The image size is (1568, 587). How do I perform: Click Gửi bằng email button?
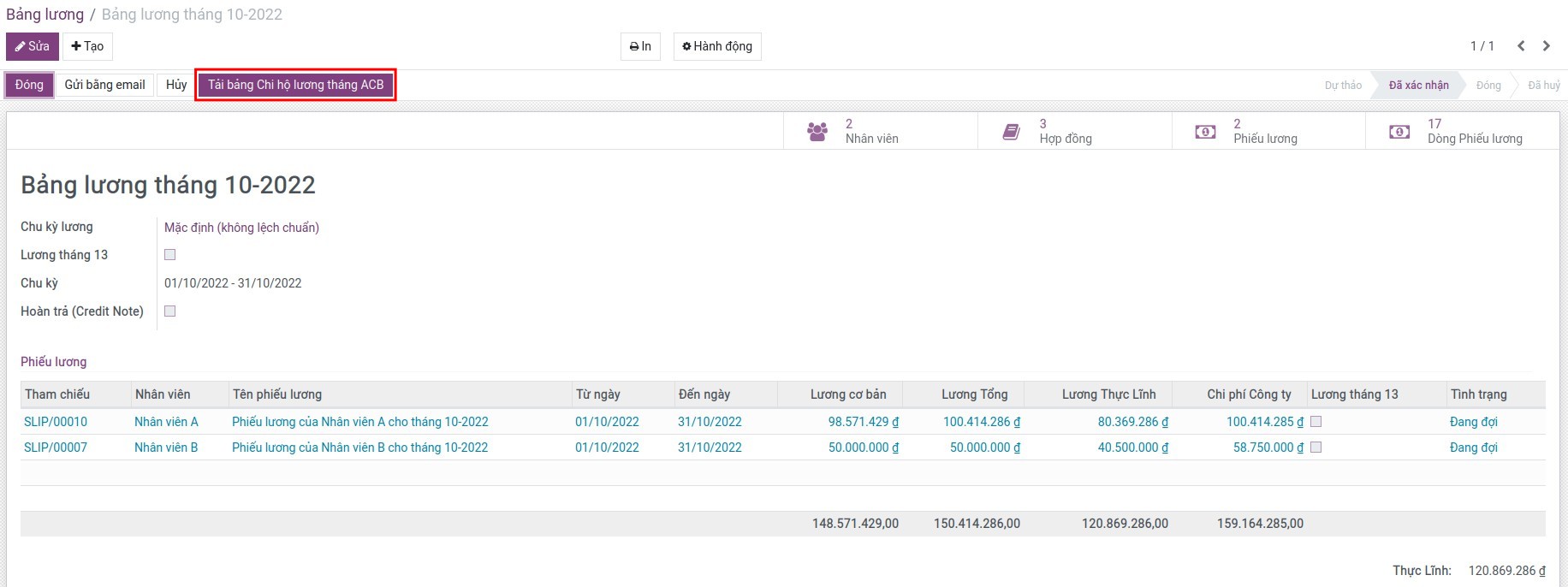click(x=104, y=85)
